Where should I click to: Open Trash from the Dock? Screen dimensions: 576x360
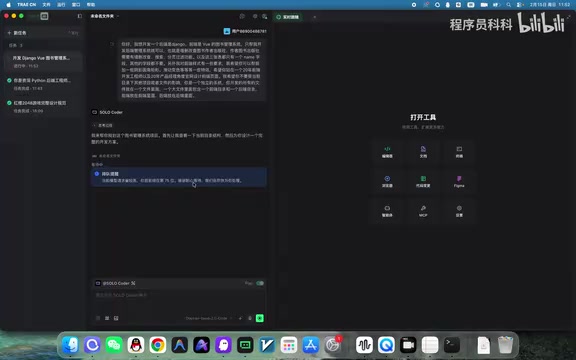coord(505,345)
